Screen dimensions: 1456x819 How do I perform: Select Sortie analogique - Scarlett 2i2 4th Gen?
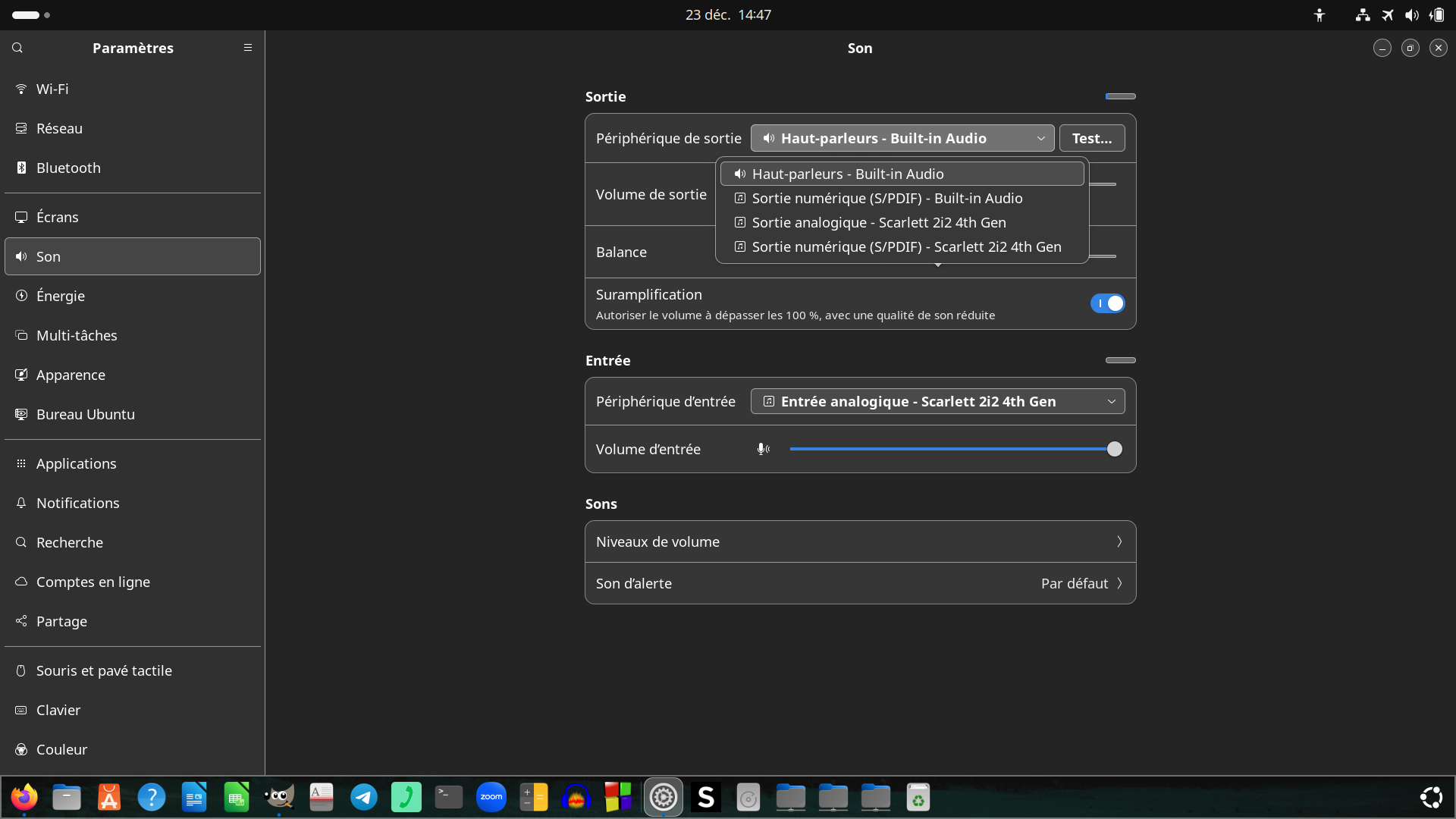click(878, 222)
